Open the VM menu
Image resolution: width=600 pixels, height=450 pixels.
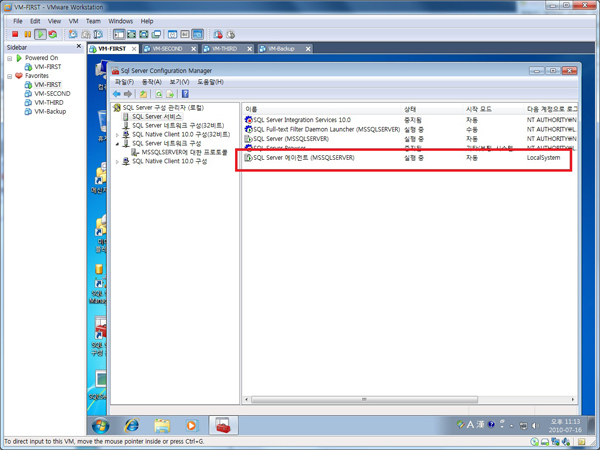[73, 21]
